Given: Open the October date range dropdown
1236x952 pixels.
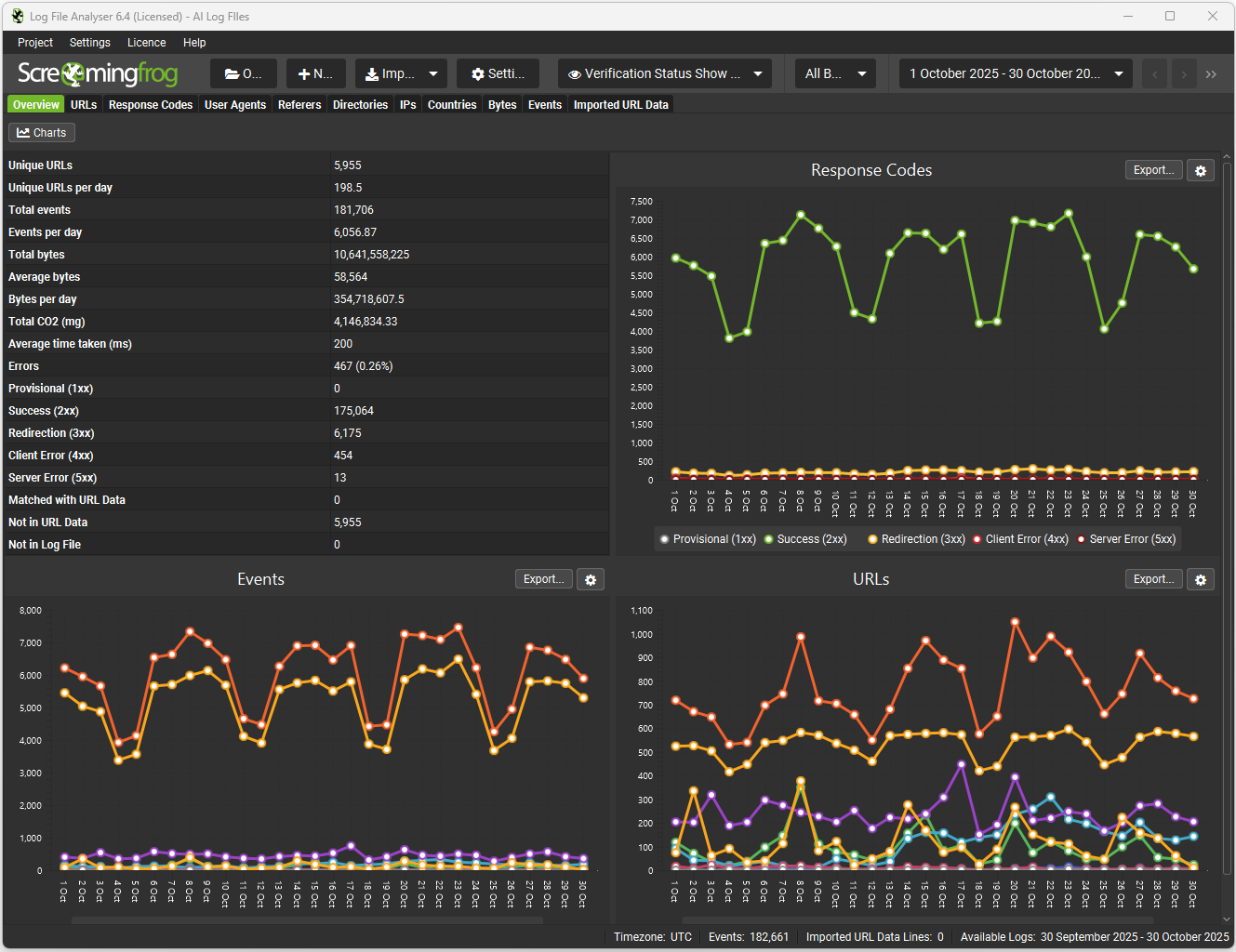Looking at the screenshot, I should pyautogui.click(x=1016, y=73).
